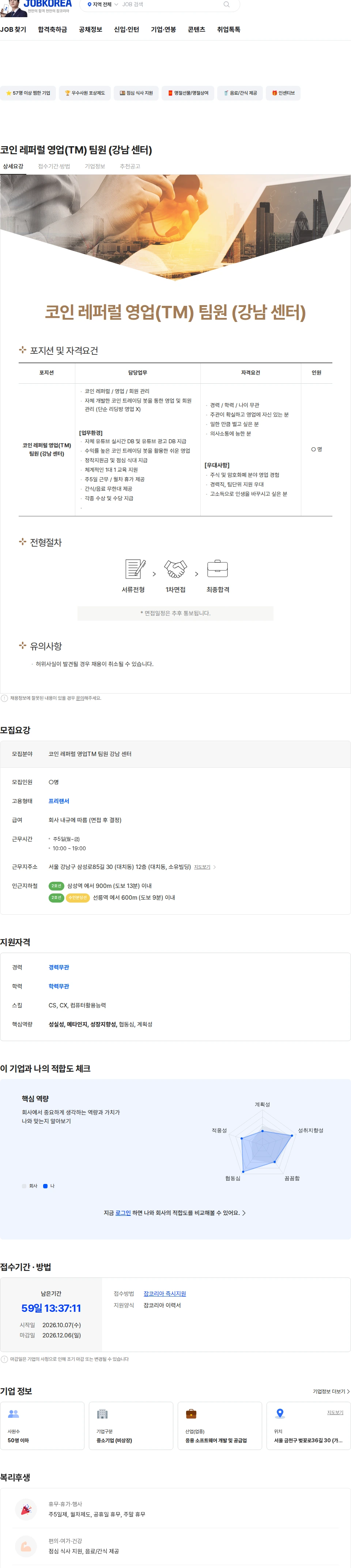Click the 잡코리아 이력서 text
351x1568 pixels.
point(162,1305)
